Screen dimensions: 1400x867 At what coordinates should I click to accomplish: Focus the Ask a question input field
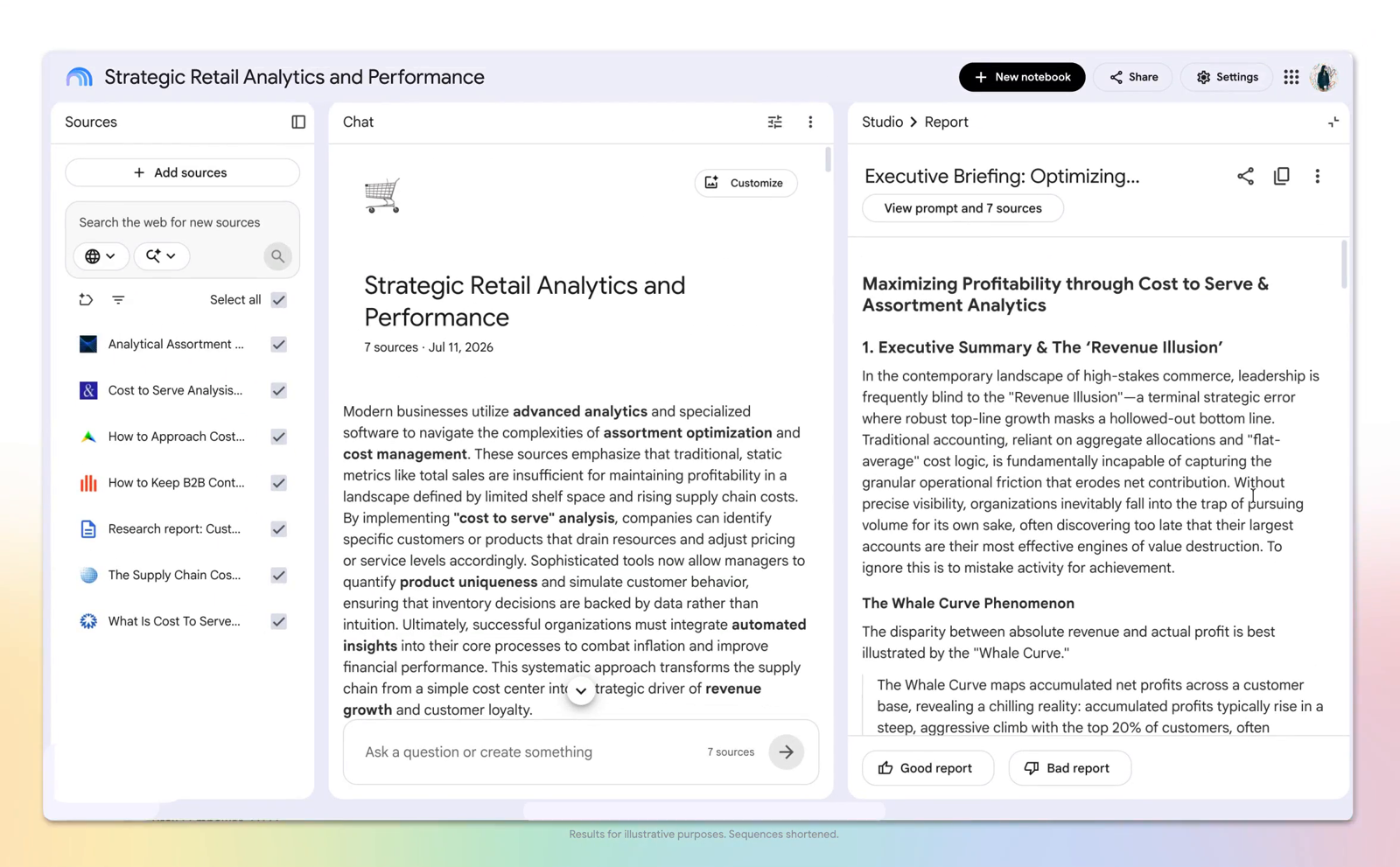[525, 752]
